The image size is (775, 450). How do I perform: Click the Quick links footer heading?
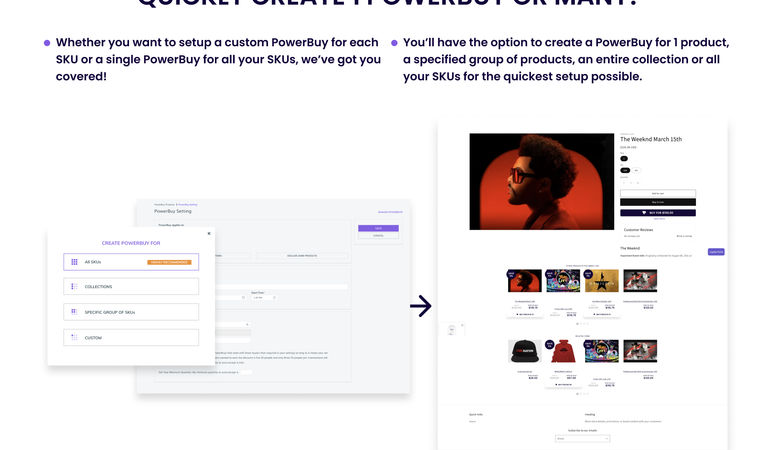pos(475,414)
